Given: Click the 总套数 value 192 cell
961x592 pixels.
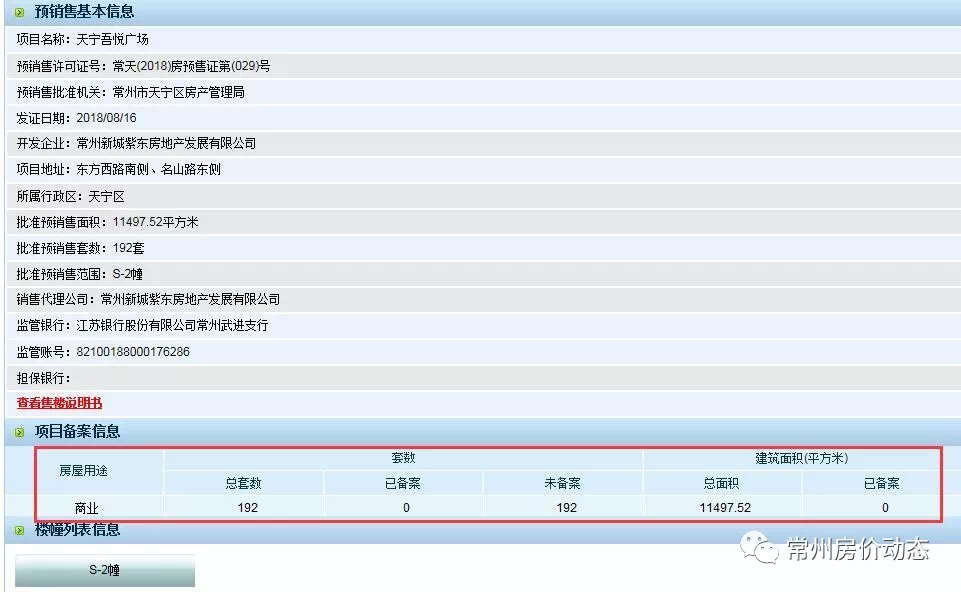Looking at the screenshot, I should [248, 507].
